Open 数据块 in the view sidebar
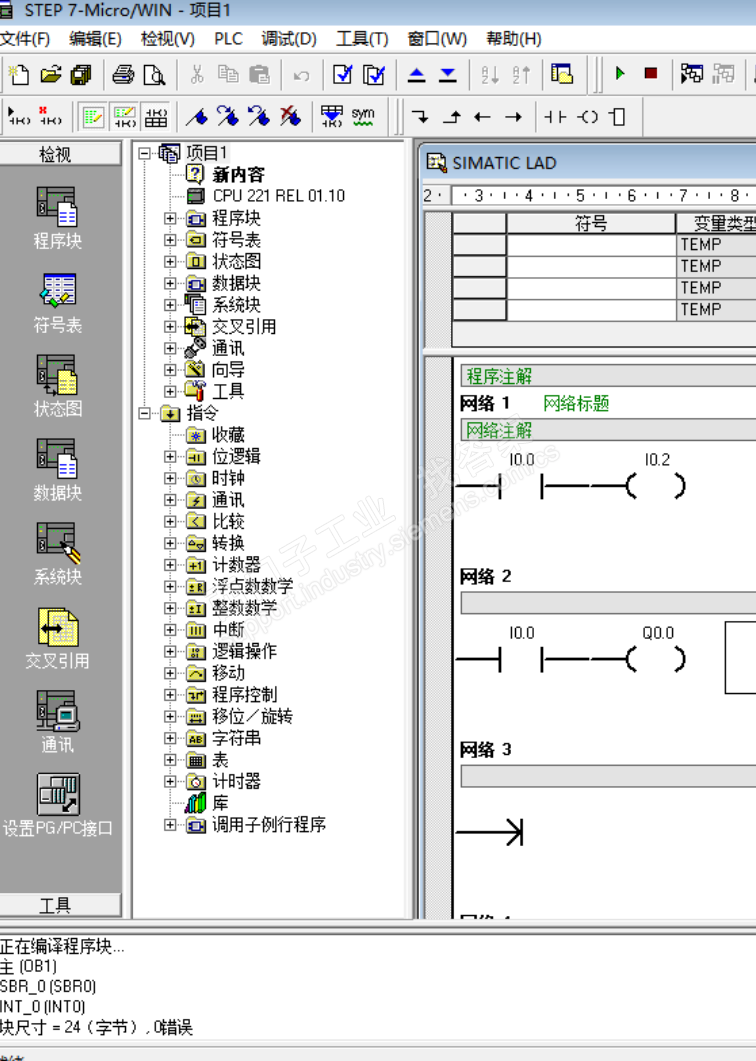756x1061 pixels. tap(58, 470)
